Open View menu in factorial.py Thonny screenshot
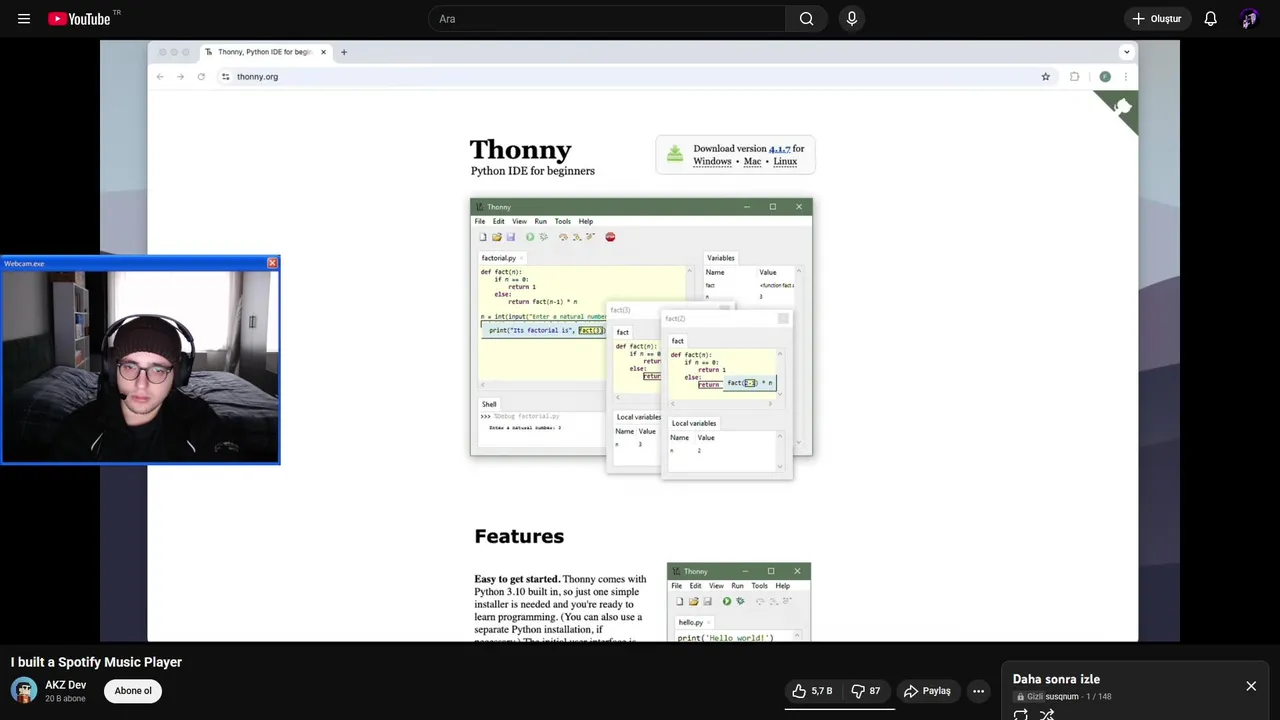This screenshot has width=1280, height=720. click(519, 221)
